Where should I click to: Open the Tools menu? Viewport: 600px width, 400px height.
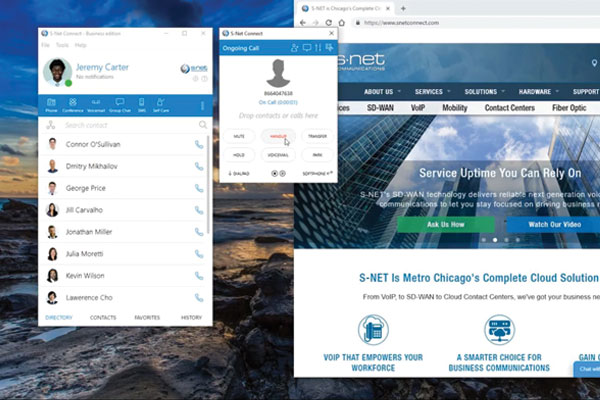62,45
